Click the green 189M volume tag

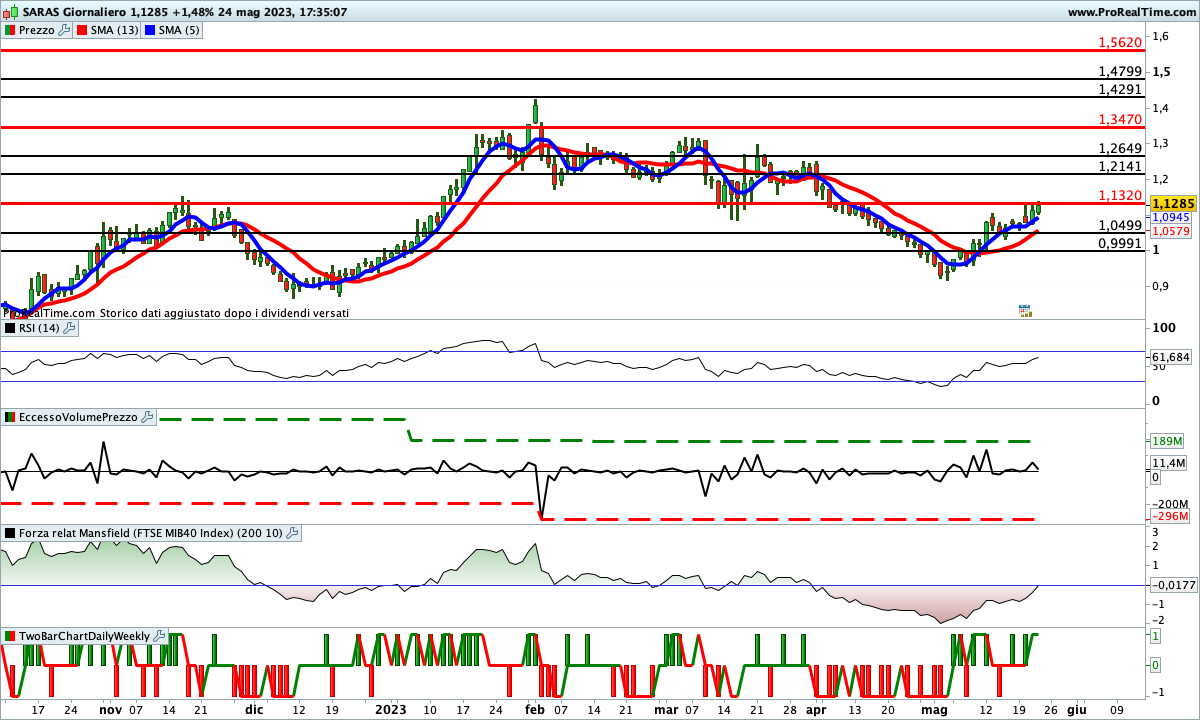click(x=1168, y=441)
